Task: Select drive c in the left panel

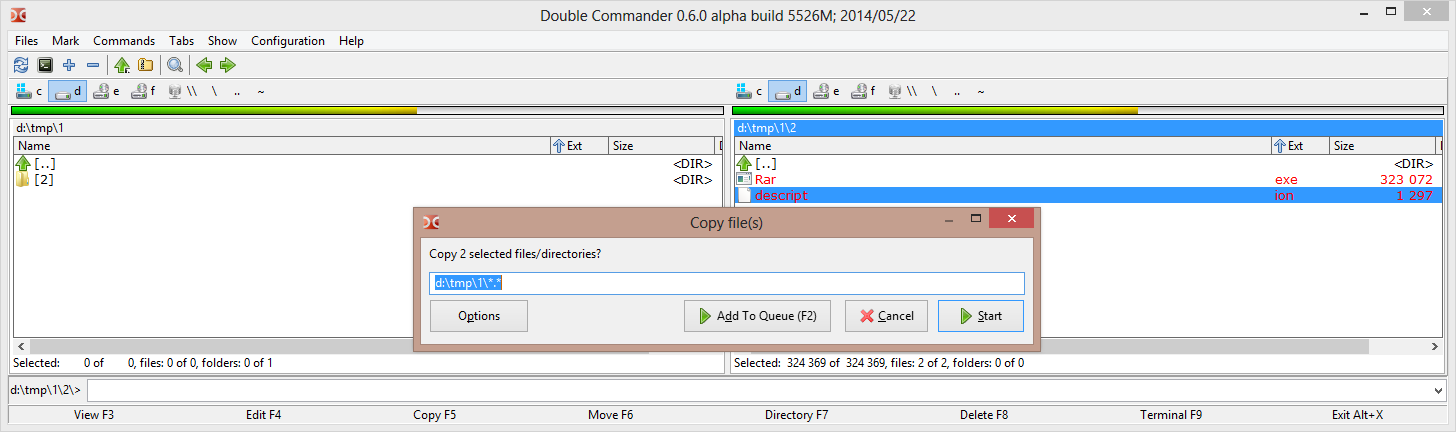Action: point(28,91)
